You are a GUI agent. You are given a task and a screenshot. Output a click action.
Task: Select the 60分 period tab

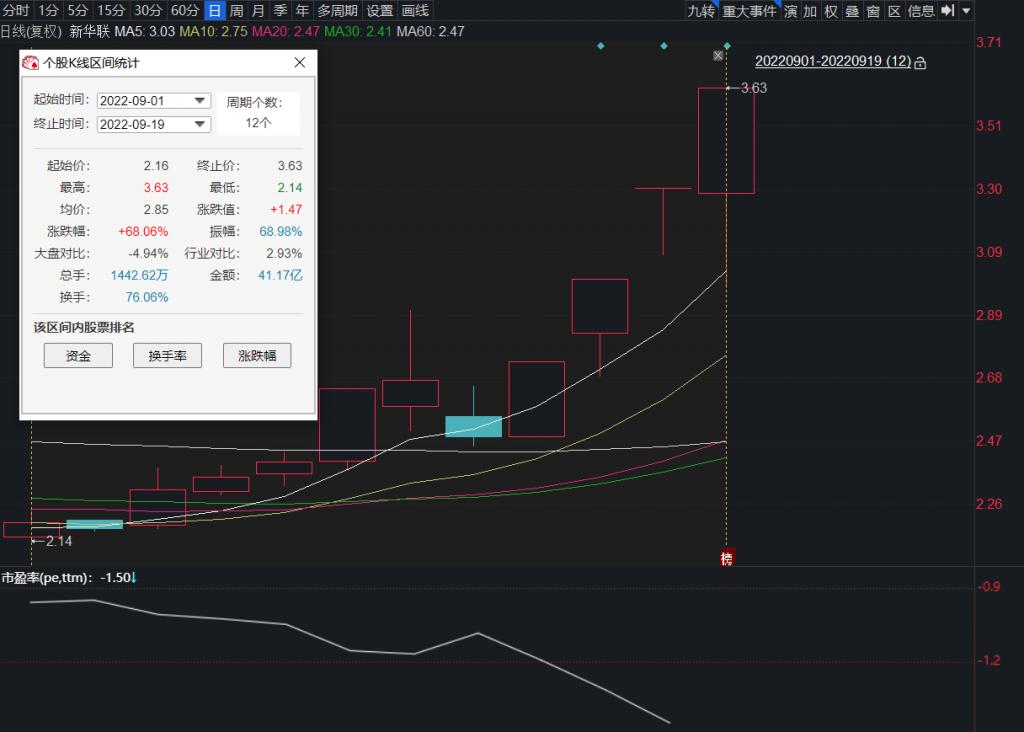[x=185, y=10]
